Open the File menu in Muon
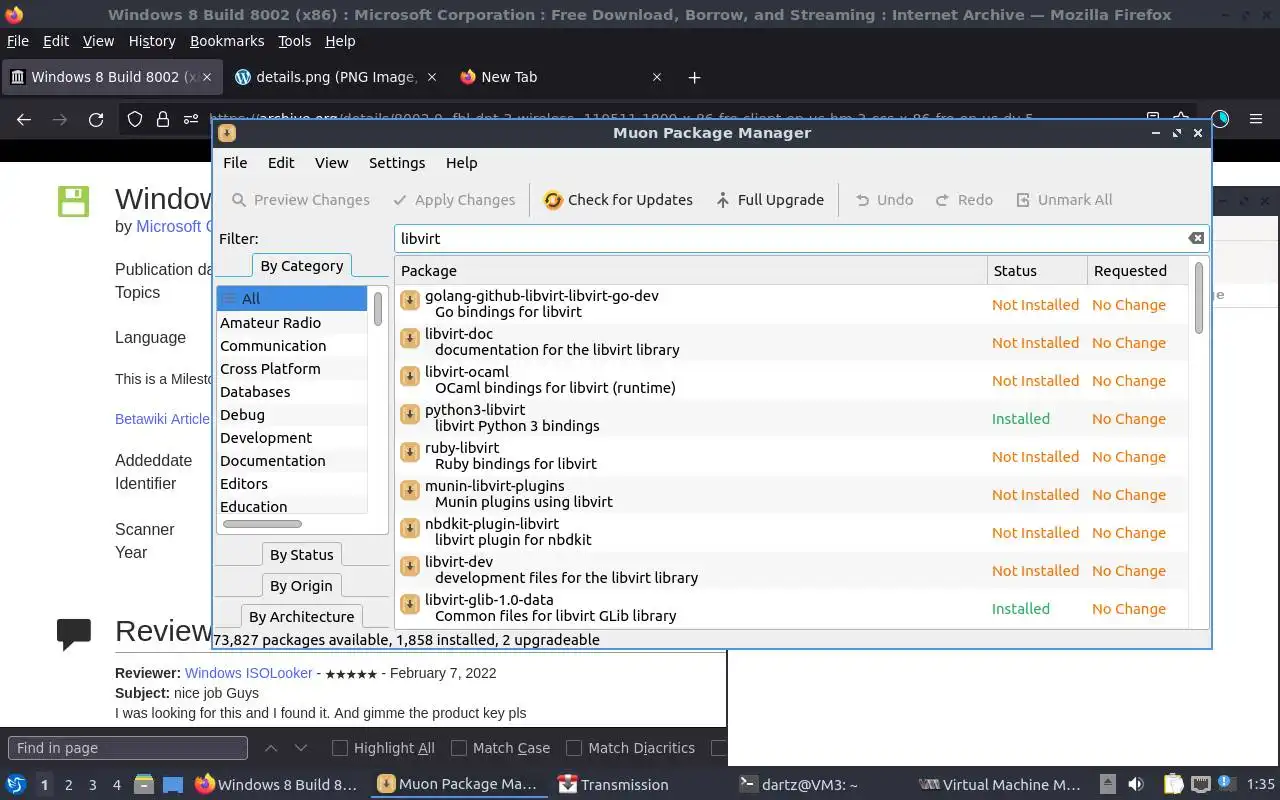 pos(235,163)
